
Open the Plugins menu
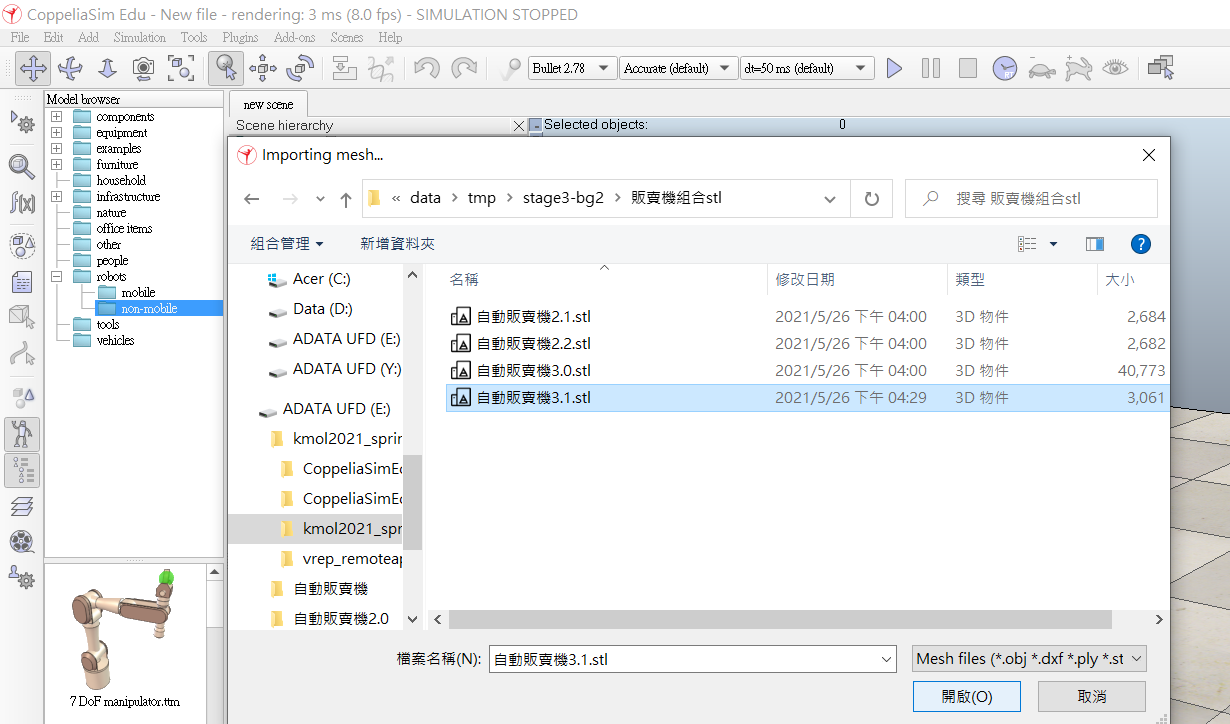[x=240, y=38]
